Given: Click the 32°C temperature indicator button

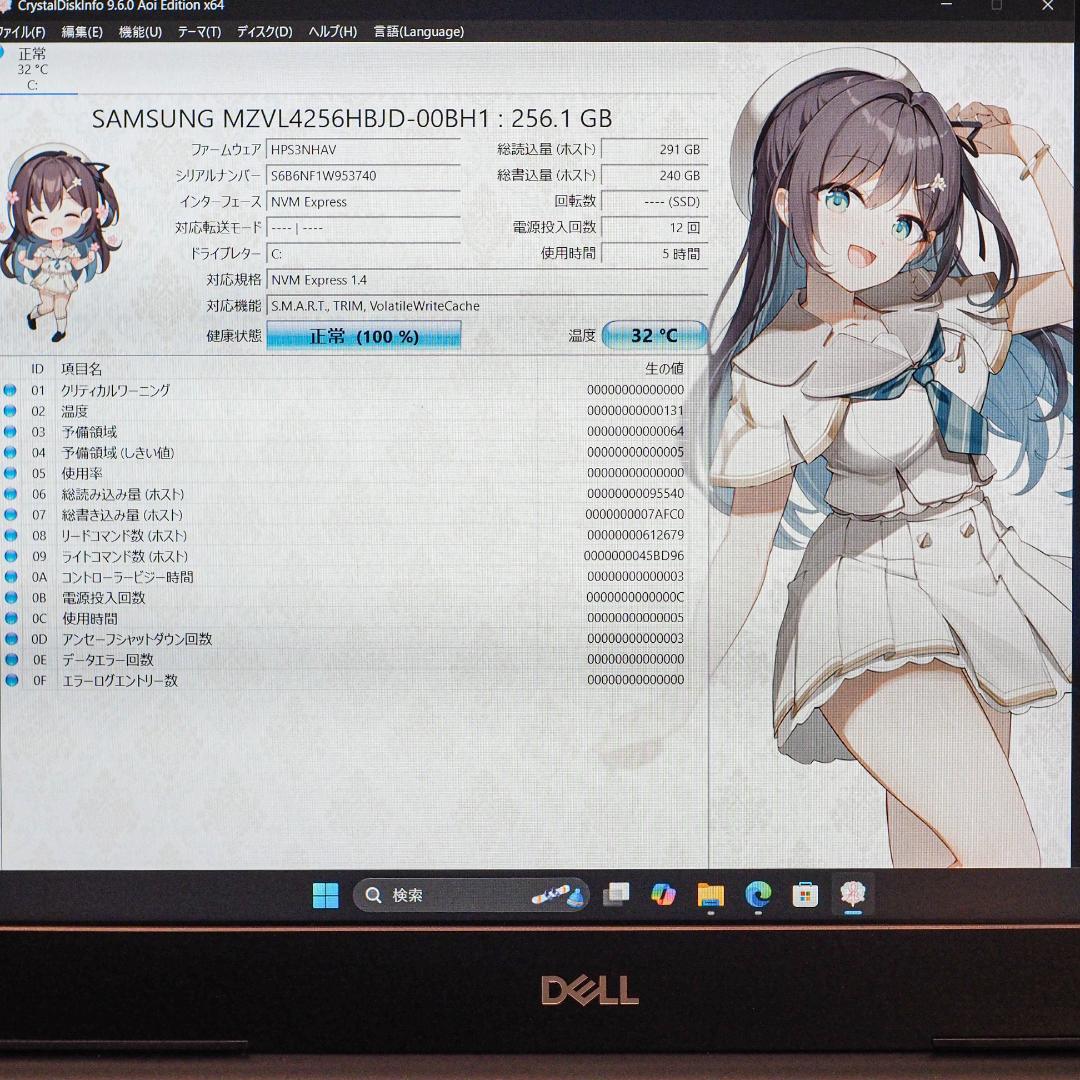Looking at the screenshot, I should click(x=655, y=335).
